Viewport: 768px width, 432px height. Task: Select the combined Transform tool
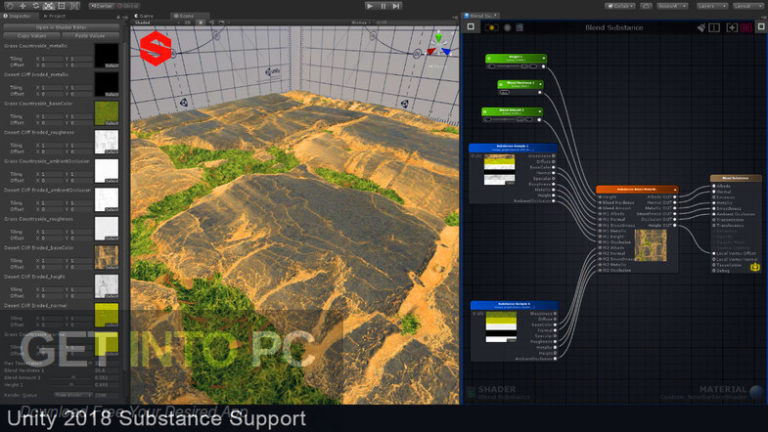[74, 6]
